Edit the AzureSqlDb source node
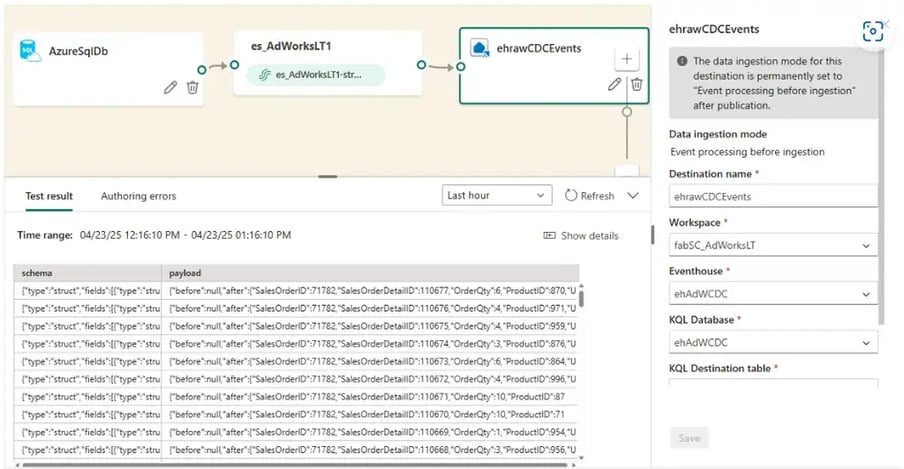This screenshot has width=904, height=469. (x=170, y=88)
